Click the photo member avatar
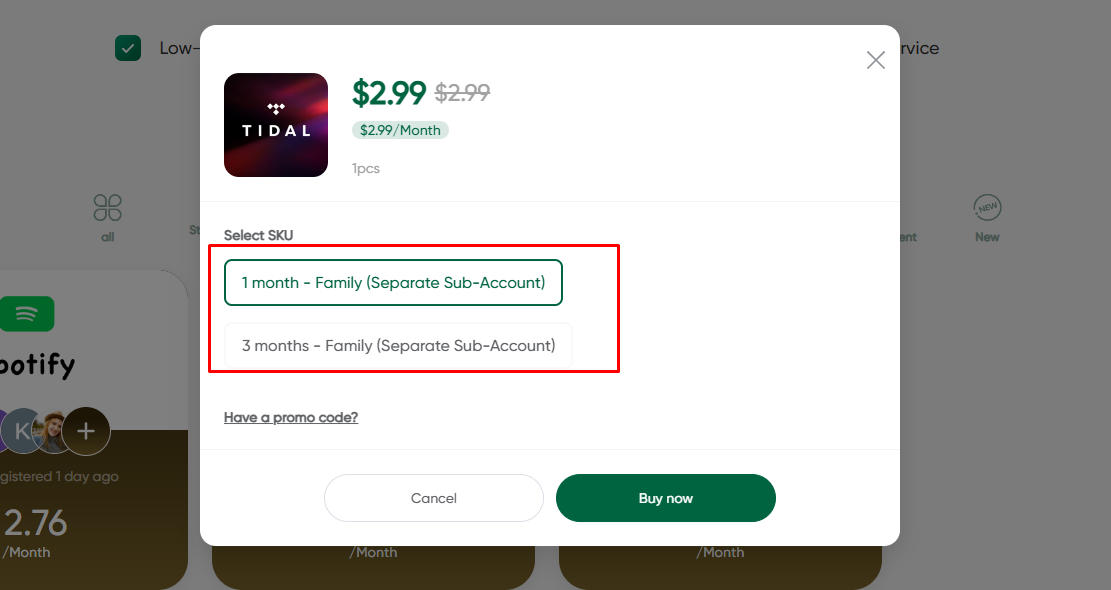The width and height of the screenshot is (1111, 590). 52,431
